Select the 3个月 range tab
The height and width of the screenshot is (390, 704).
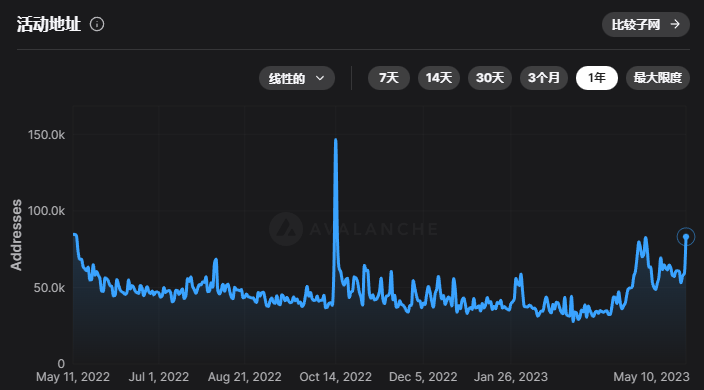click(544, 78)
